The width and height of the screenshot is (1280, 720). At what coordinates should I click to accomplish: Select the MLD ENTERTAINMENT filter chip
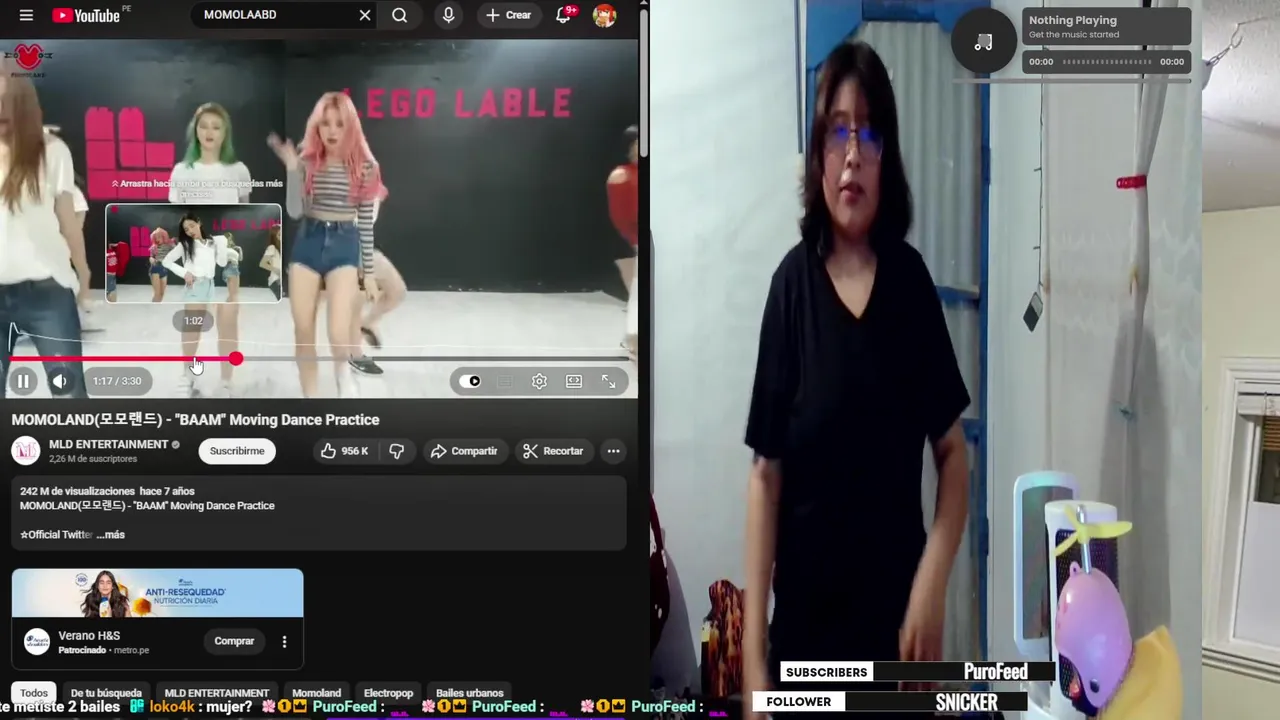click(x=217, y=693)
